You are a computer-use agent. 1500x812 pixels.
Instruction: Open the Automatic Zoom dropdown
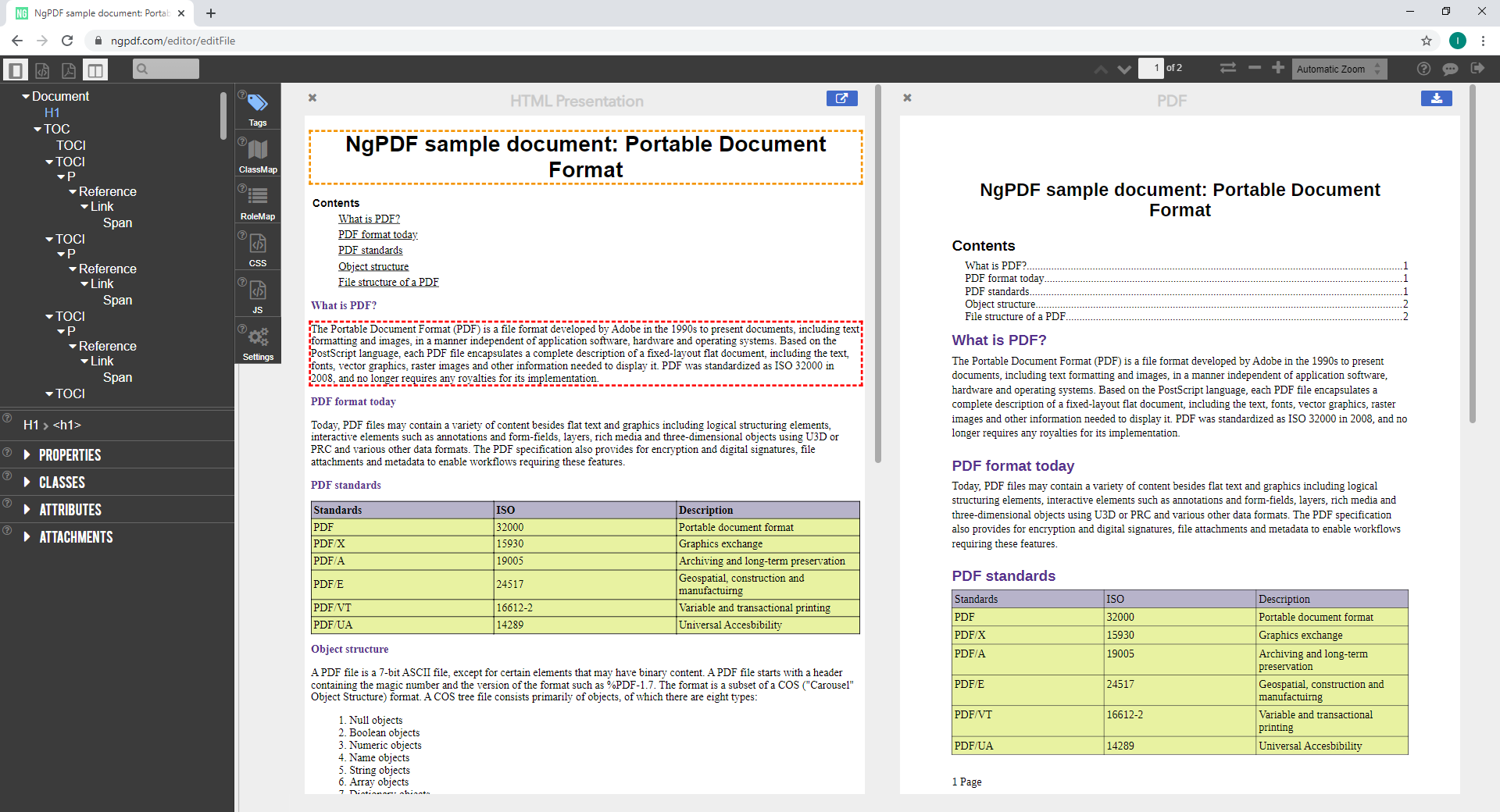tap(1337, 69)
